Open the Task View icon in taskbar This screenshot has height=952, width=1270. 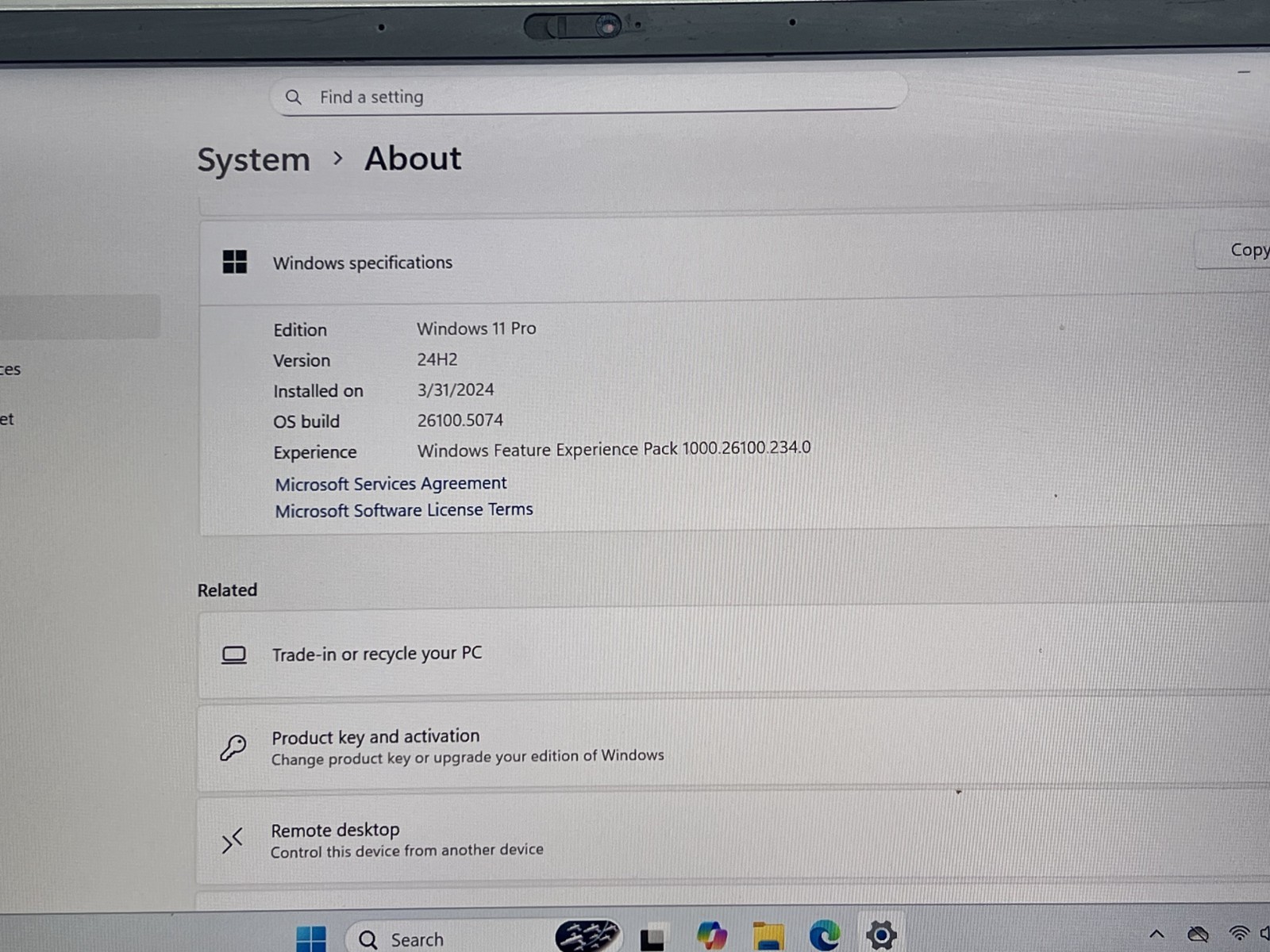tap(652, 939)
